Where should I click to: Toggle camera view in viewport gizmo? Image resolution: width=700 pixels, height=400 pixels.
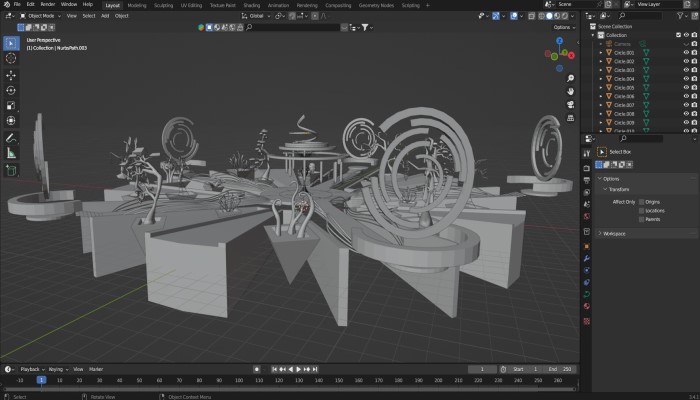570,104
